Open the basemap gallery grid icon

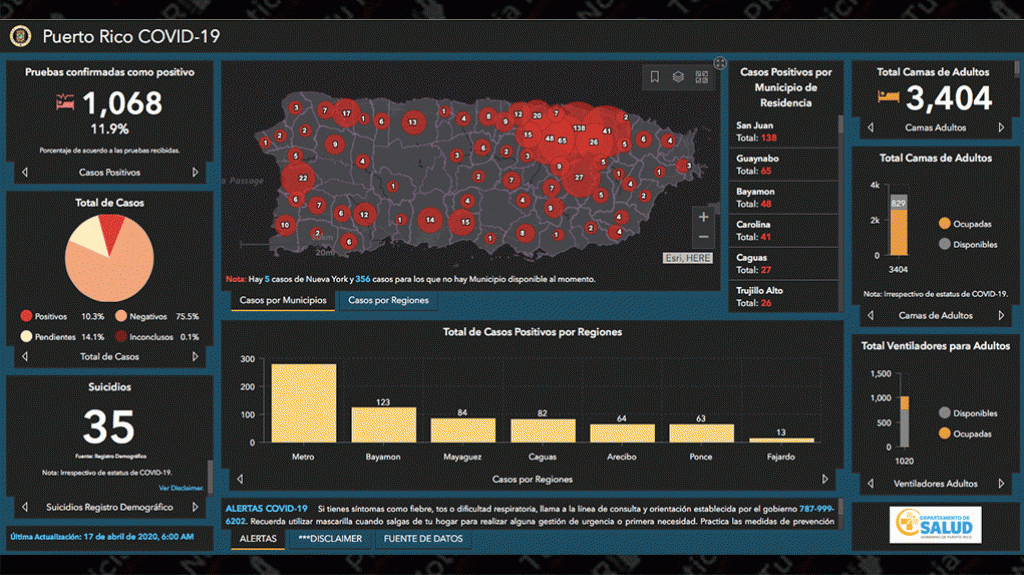pos(700,77)
